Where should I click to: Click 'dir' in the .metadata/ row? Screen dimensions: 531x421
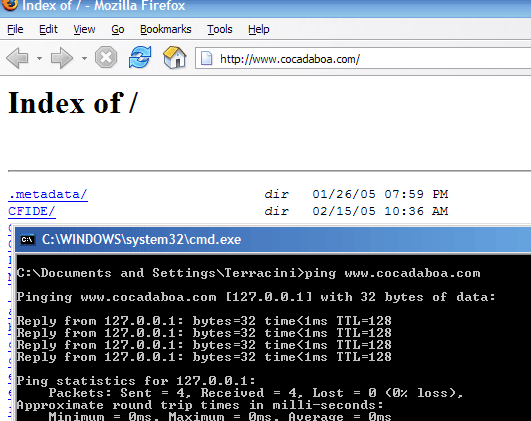pyautogui.click(x=276, y=194)
